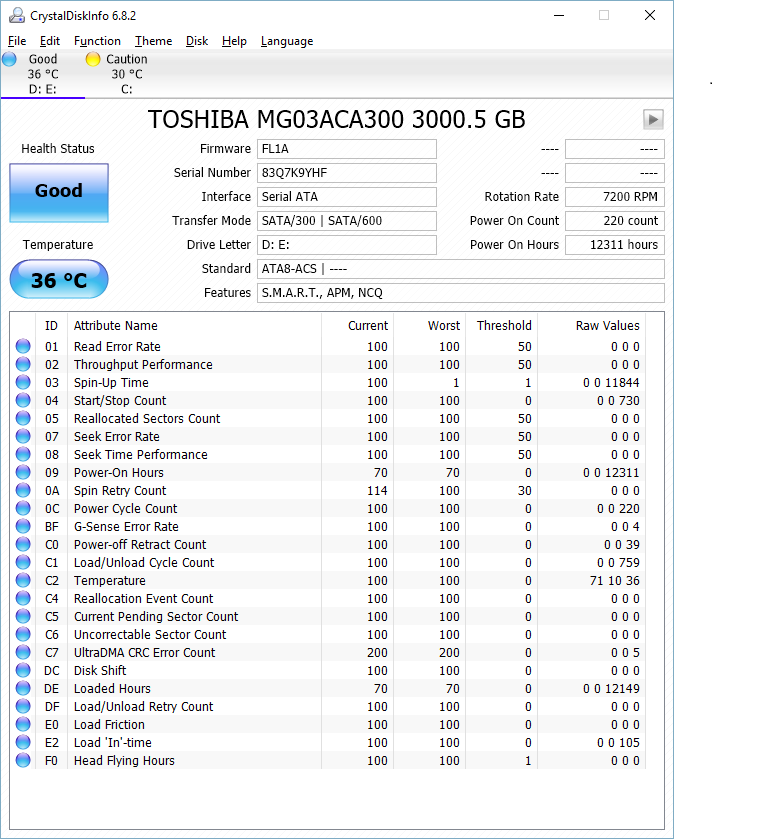Click the status icon for Power Cycle Count
Screen dimensions: 768x839
click(23, 508)
